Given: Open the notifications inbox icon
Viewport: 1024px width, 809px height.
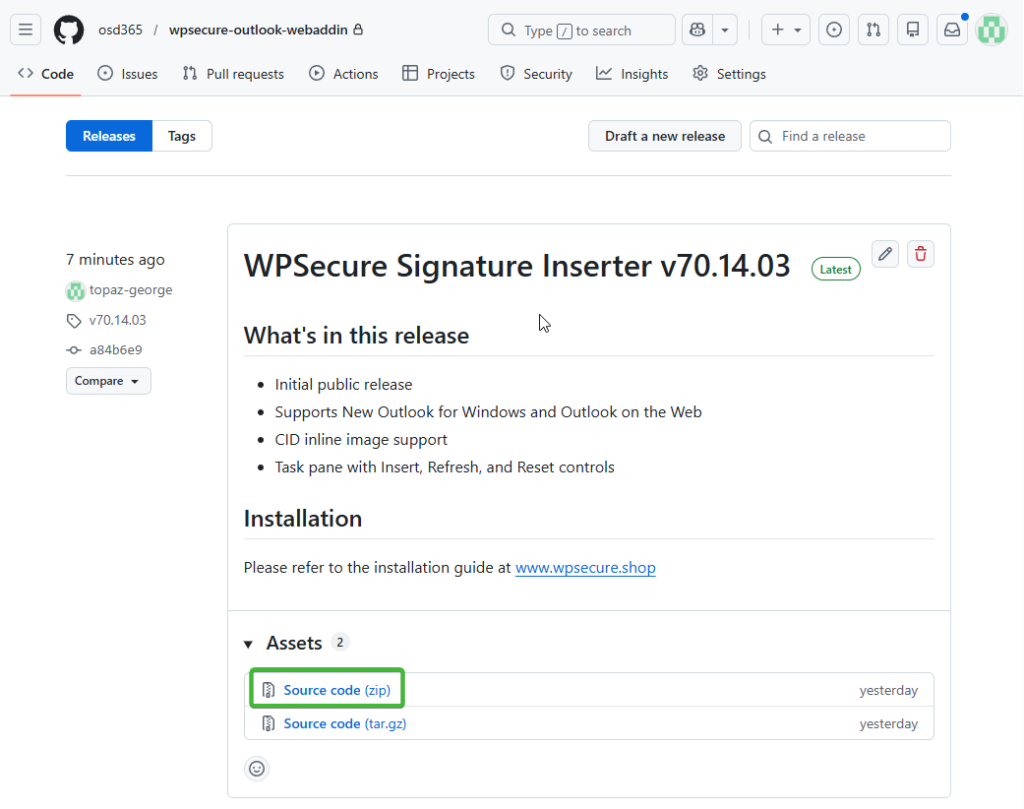Looking at the screenshot, I should tap(952, 30).
